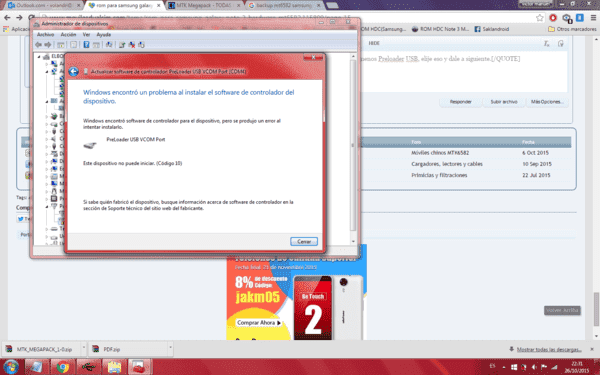Click Chrome's forward navigation arrow
The height and width of the screenshot is (375, 600).
click(x=19, y=18)
